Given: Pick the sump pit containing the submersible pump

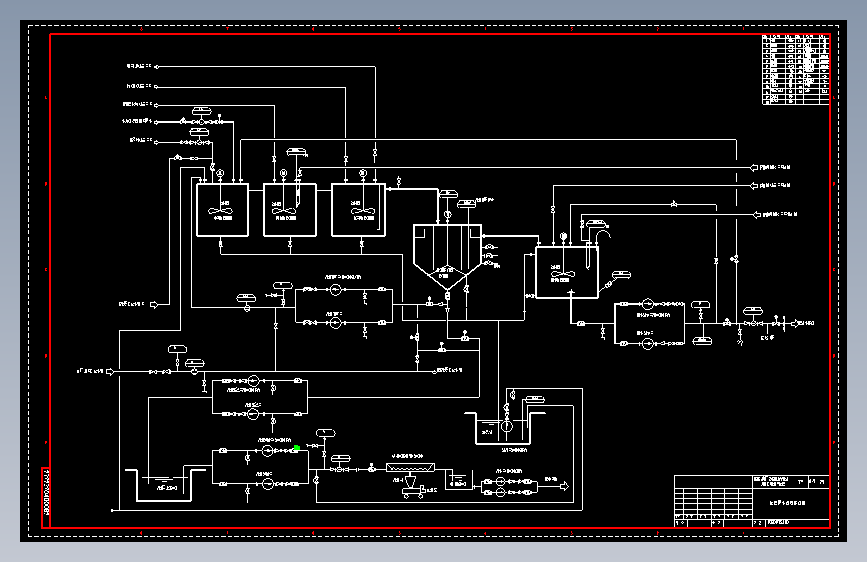Looking at the screenshot, I should (x=503, y=428).
